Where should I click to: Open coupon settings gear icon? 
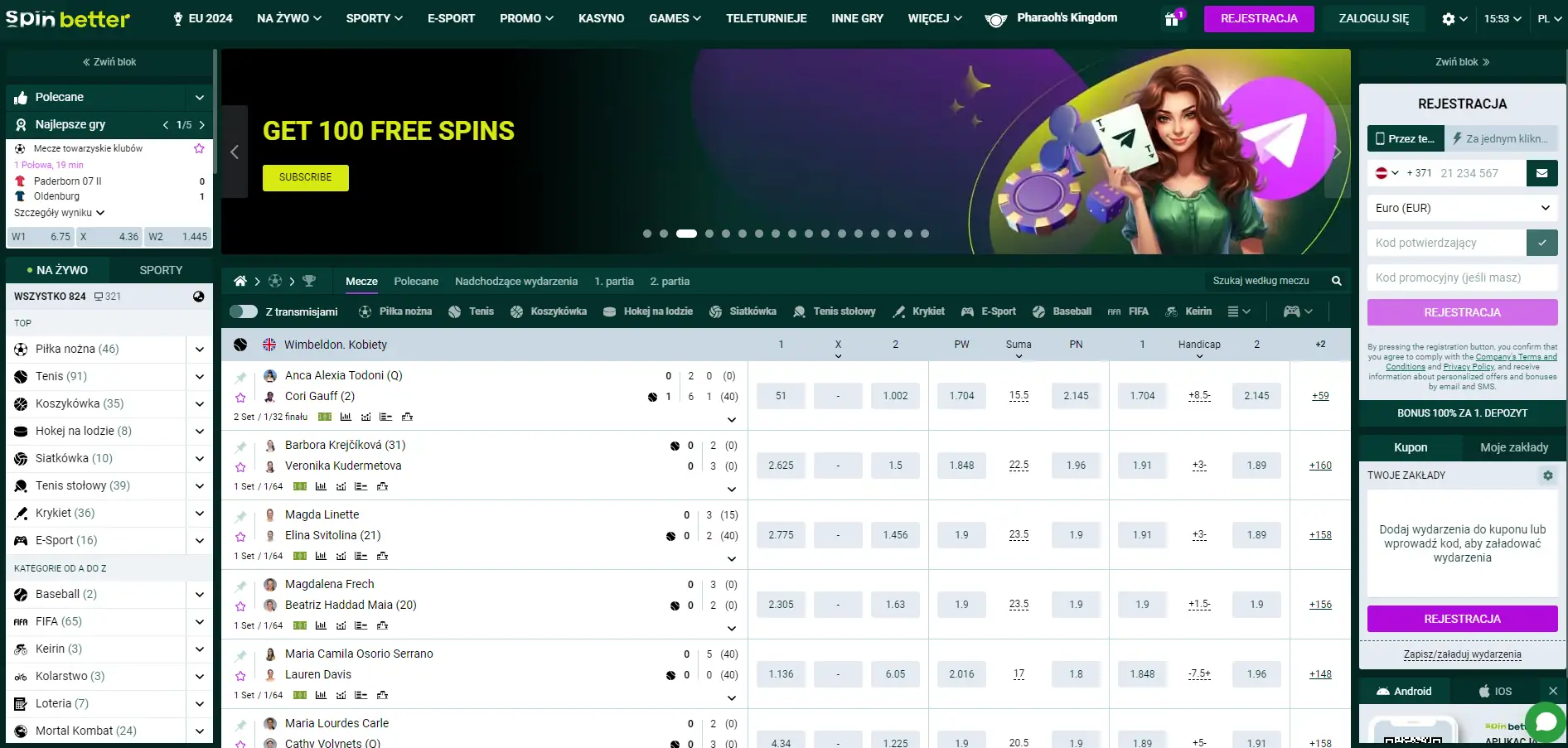[1546, 475]
